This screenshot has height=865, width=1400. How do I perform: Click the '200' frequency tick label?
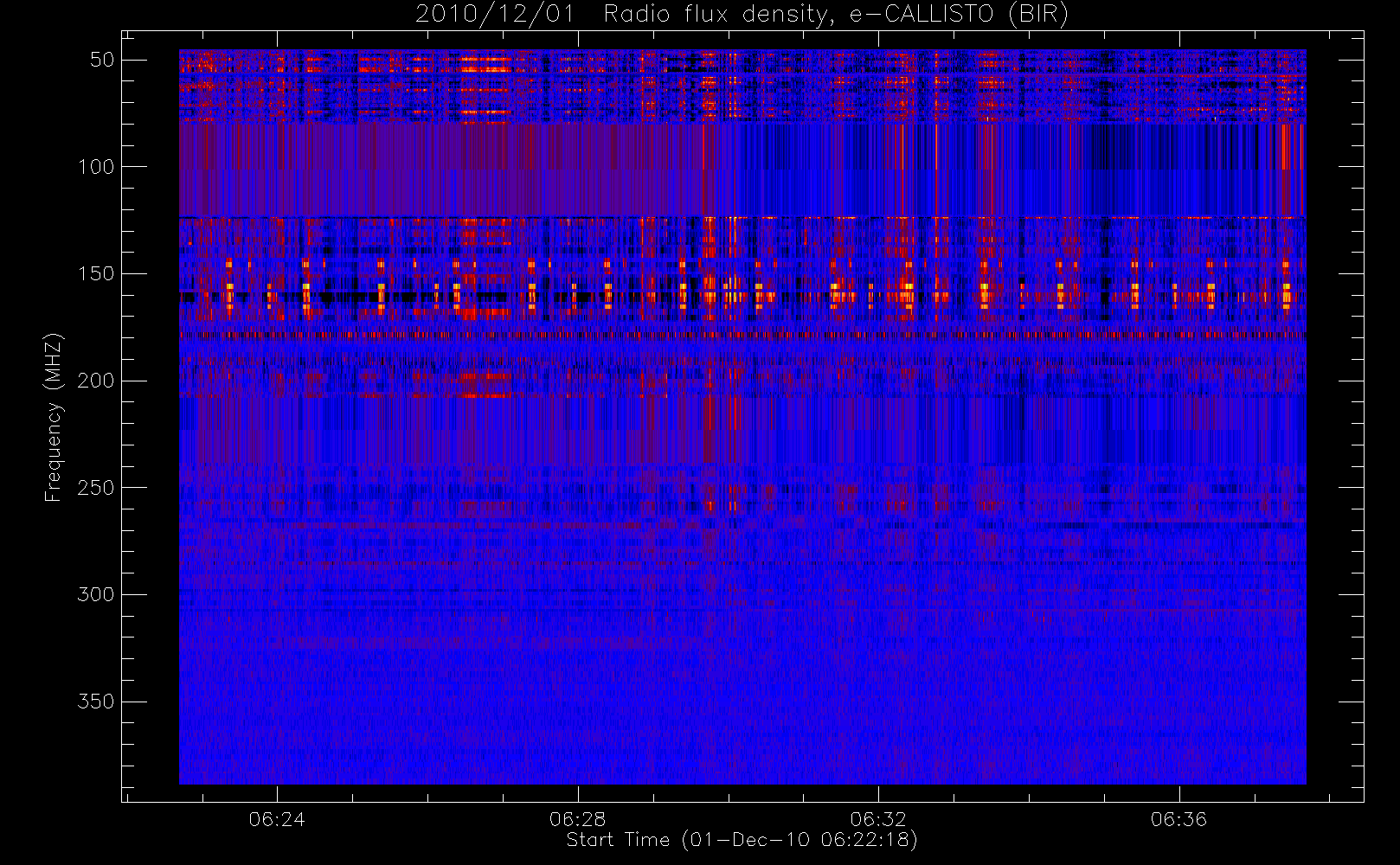96,381
